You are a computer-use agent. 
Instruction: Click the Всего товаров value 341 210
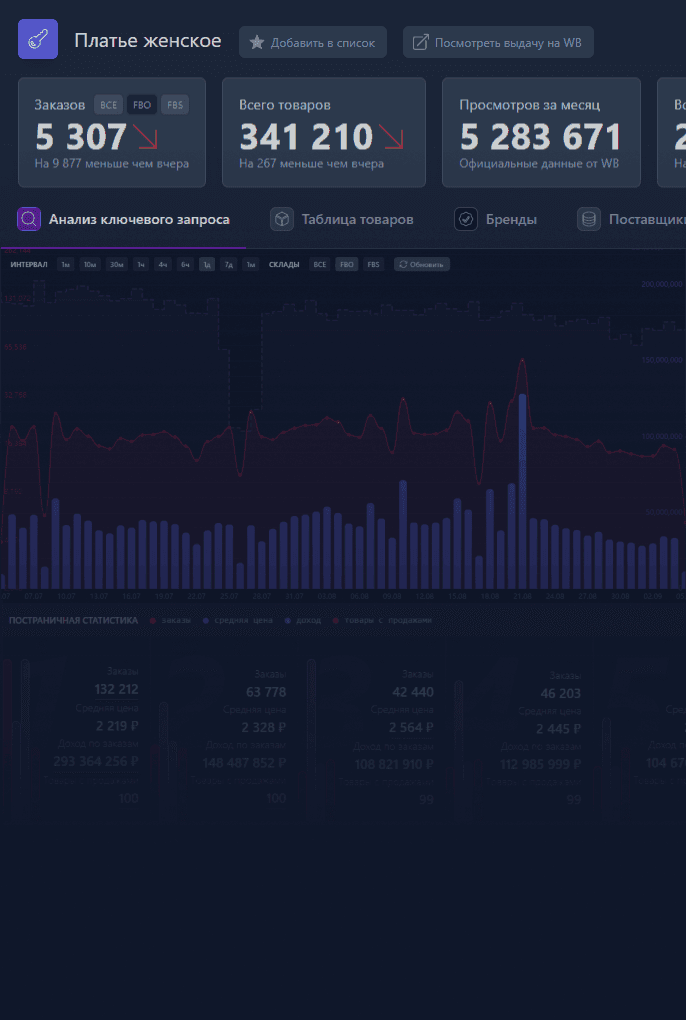click(306, 137)
